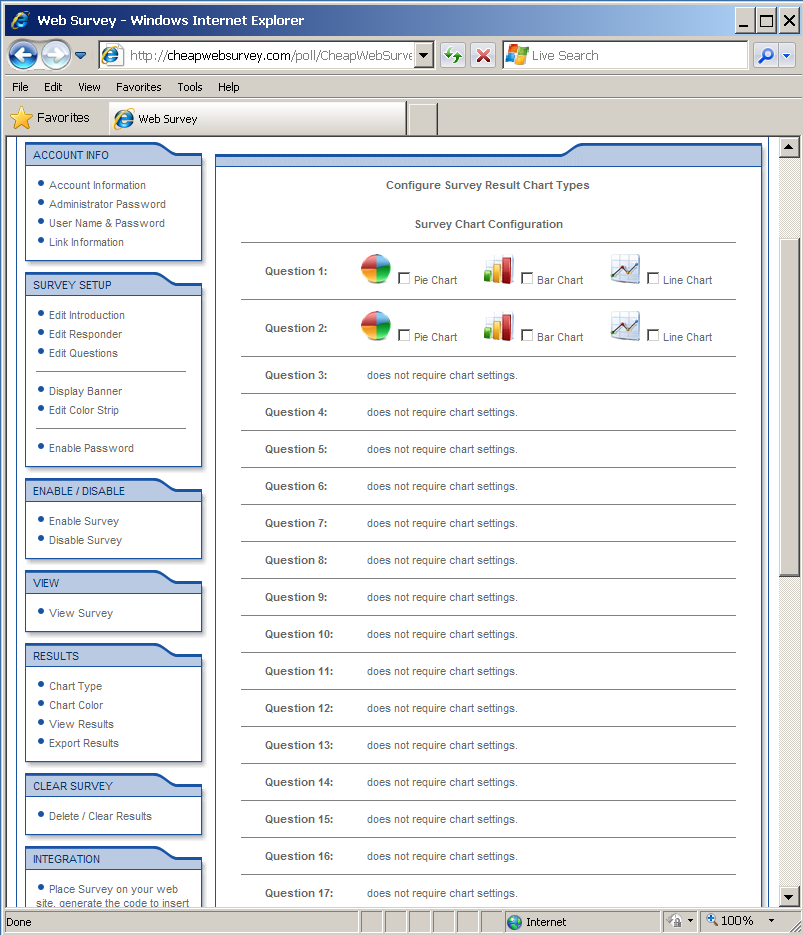The height and width of the screenshot is (935, 803).
Task: Click the Question 2 line chart icon
Action: tap(625, 326)
